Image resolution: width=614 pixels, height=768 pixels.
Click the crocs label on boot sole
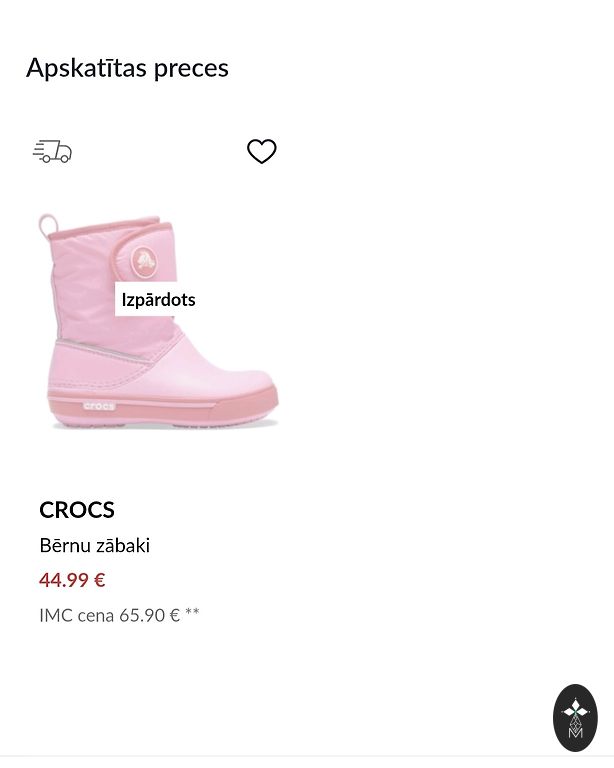tap(99, 406)
